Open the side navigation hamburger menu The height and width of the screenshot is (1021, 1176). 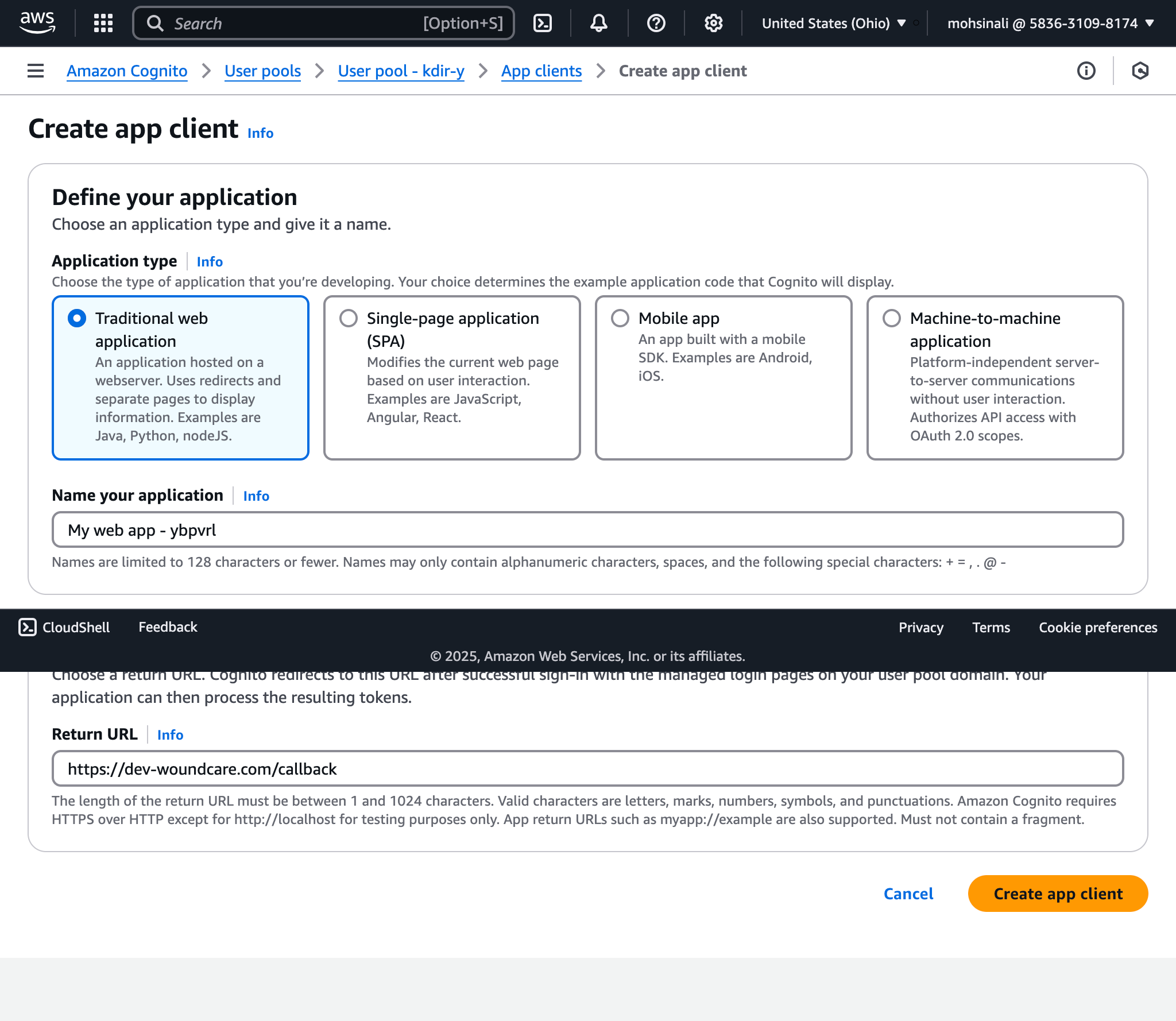click(x=35, y=70)
